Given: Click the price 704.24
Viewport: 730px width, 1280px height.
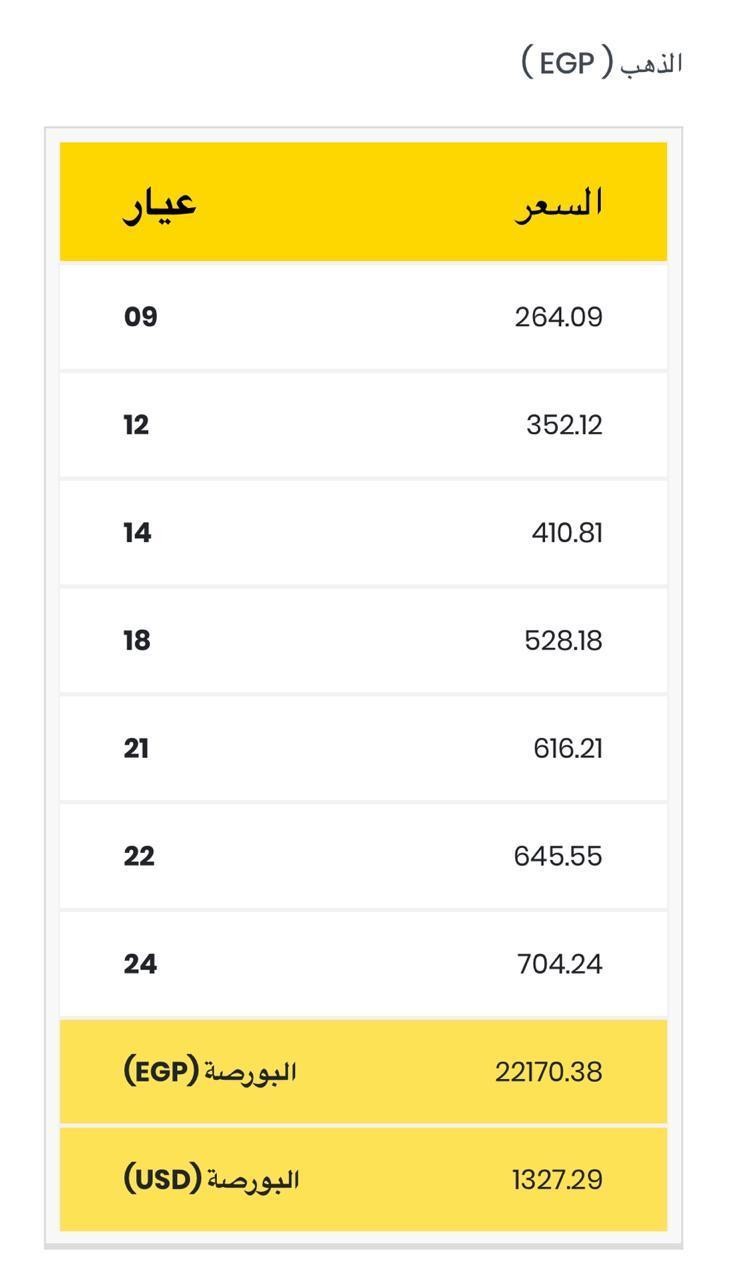Looking at the screenshot, I should (560, 964).
